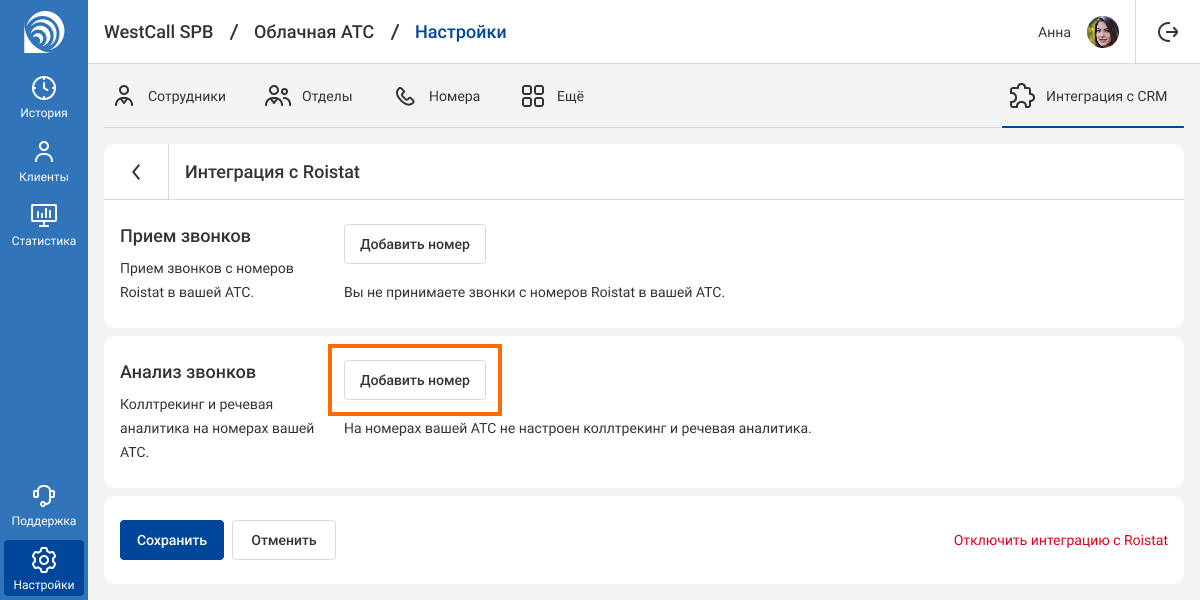Click Облачная АТС in the breadcrumb

[314, 32]
